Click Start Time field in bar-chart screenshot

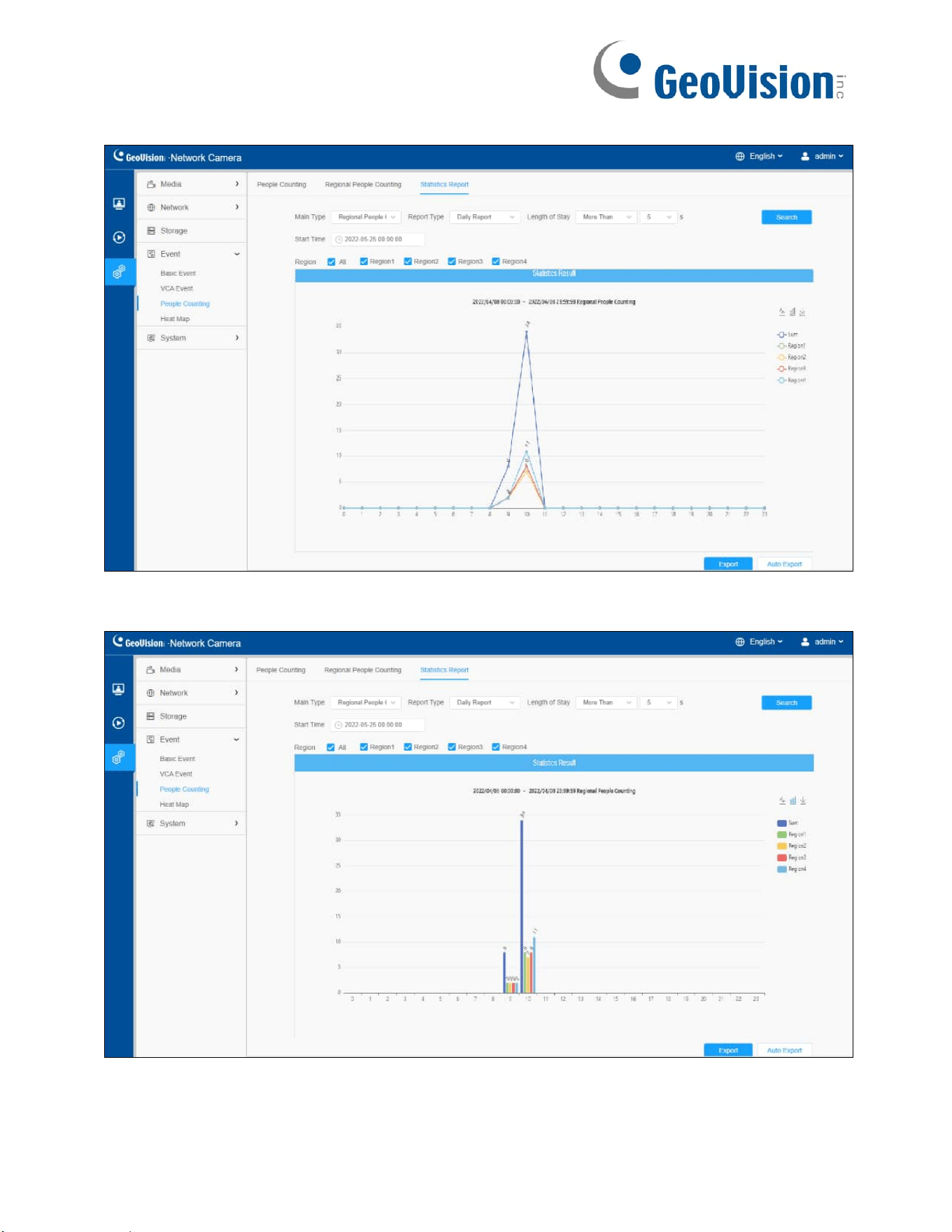tap(378, 725)
